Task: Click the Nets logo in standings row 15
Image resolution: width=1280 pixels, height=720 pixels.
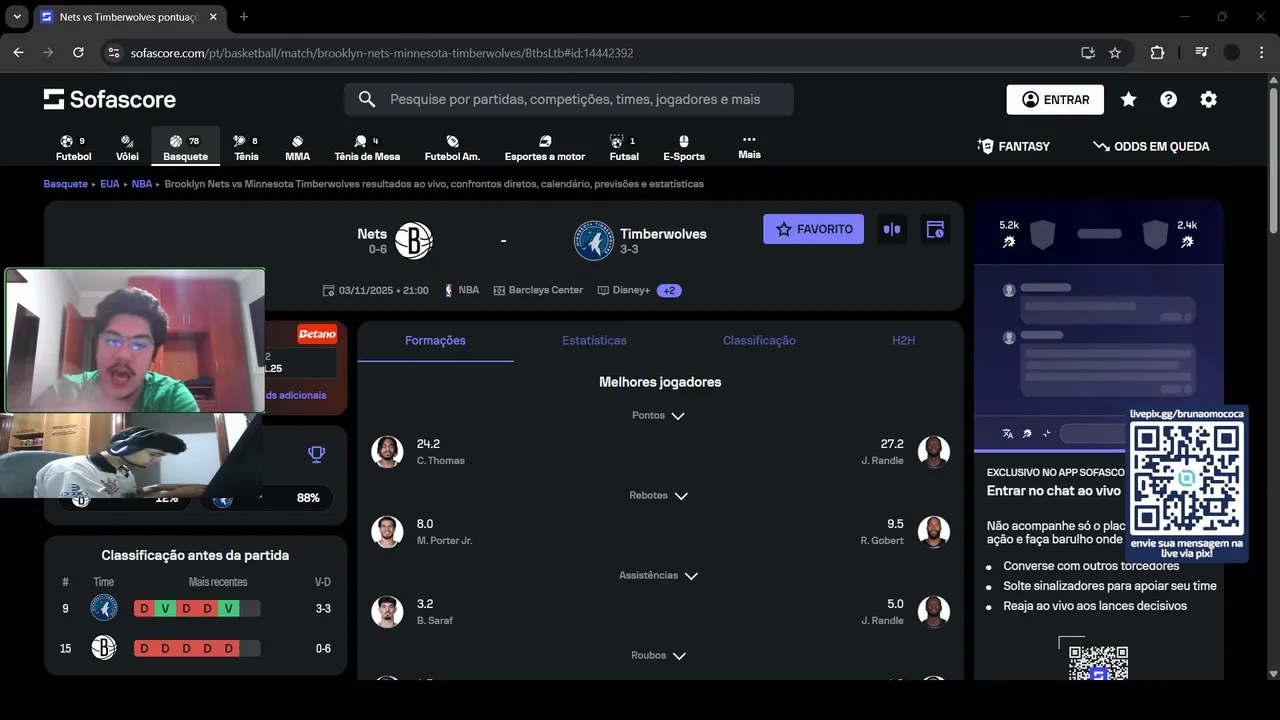Action: [x=104, y=648]
